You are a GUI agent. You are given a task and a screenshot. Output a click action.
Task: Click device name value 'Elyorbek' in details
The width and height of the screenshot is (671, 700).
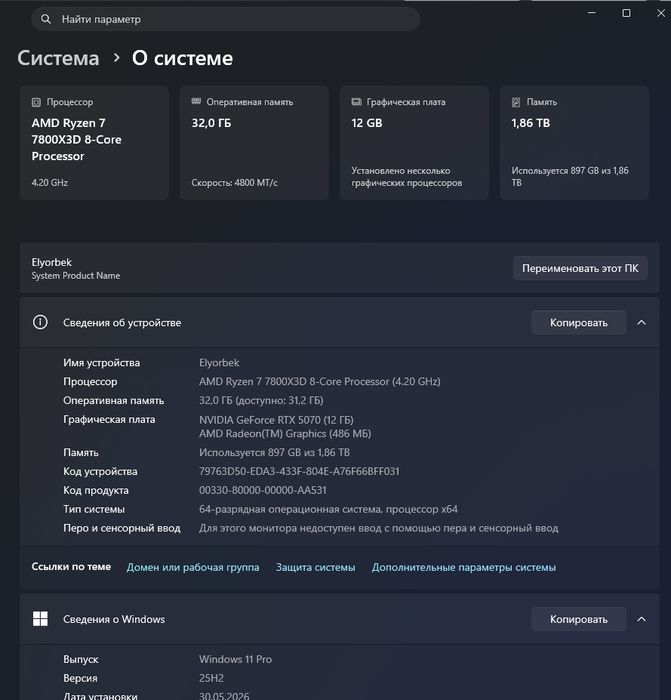(x=219, y=362)
